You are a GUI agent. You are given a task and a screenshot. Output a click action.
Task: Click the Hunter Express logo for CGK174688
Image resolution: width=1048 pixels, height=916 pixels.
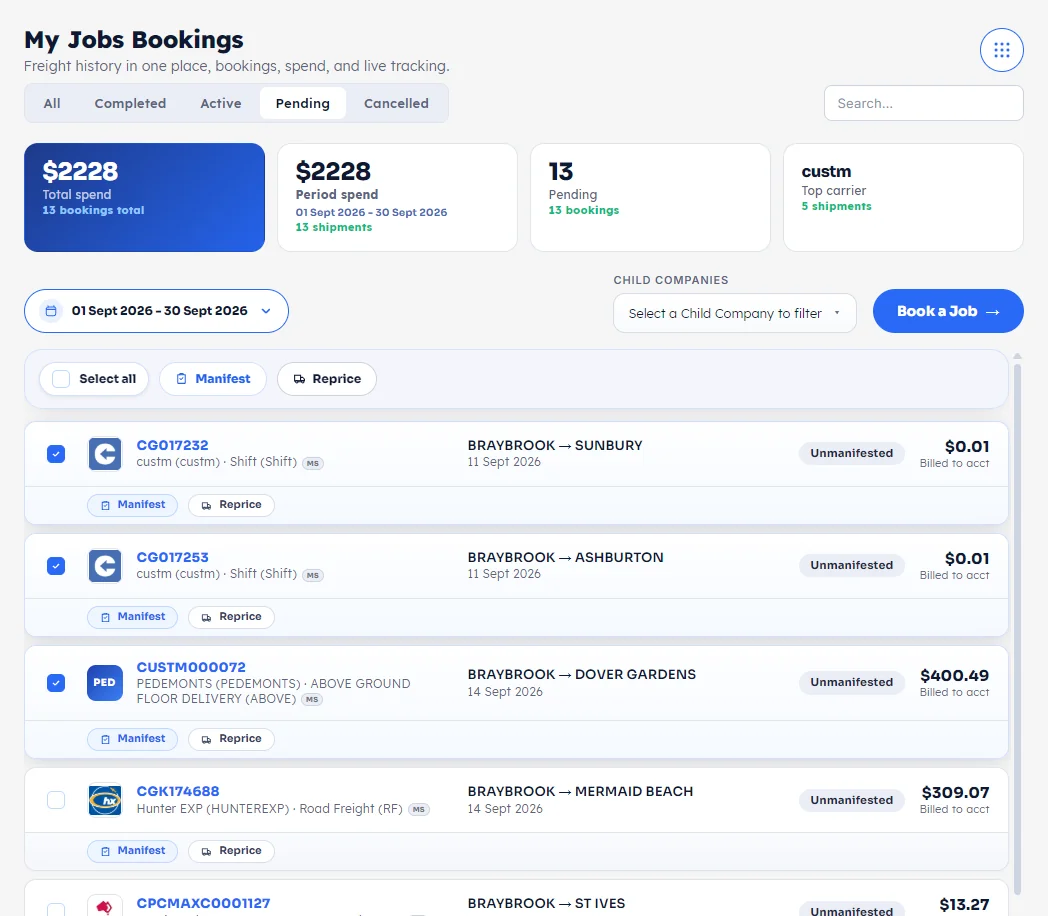pos(105,800)
